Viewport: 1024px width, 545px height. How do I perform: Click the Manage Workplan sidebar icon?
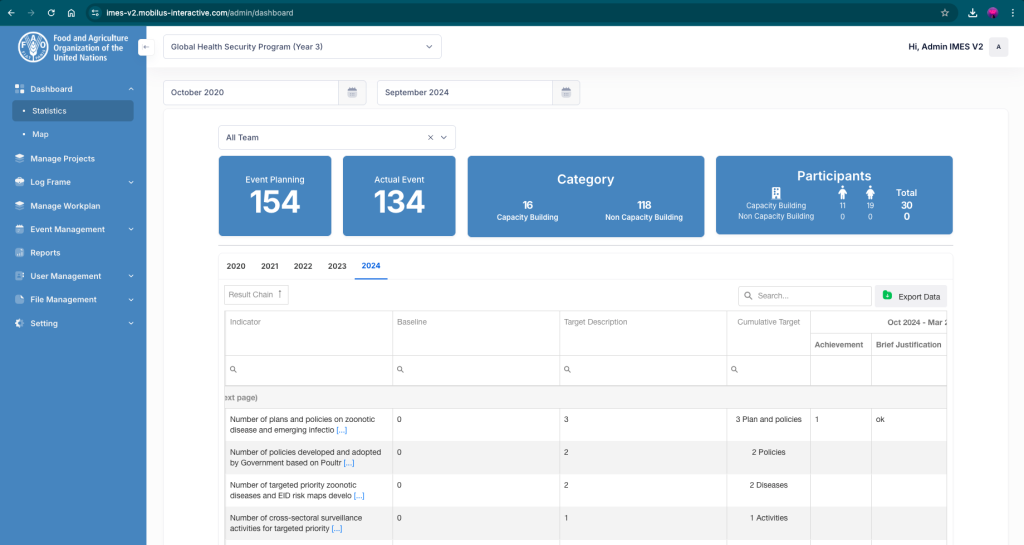click(x=20, y=206)
